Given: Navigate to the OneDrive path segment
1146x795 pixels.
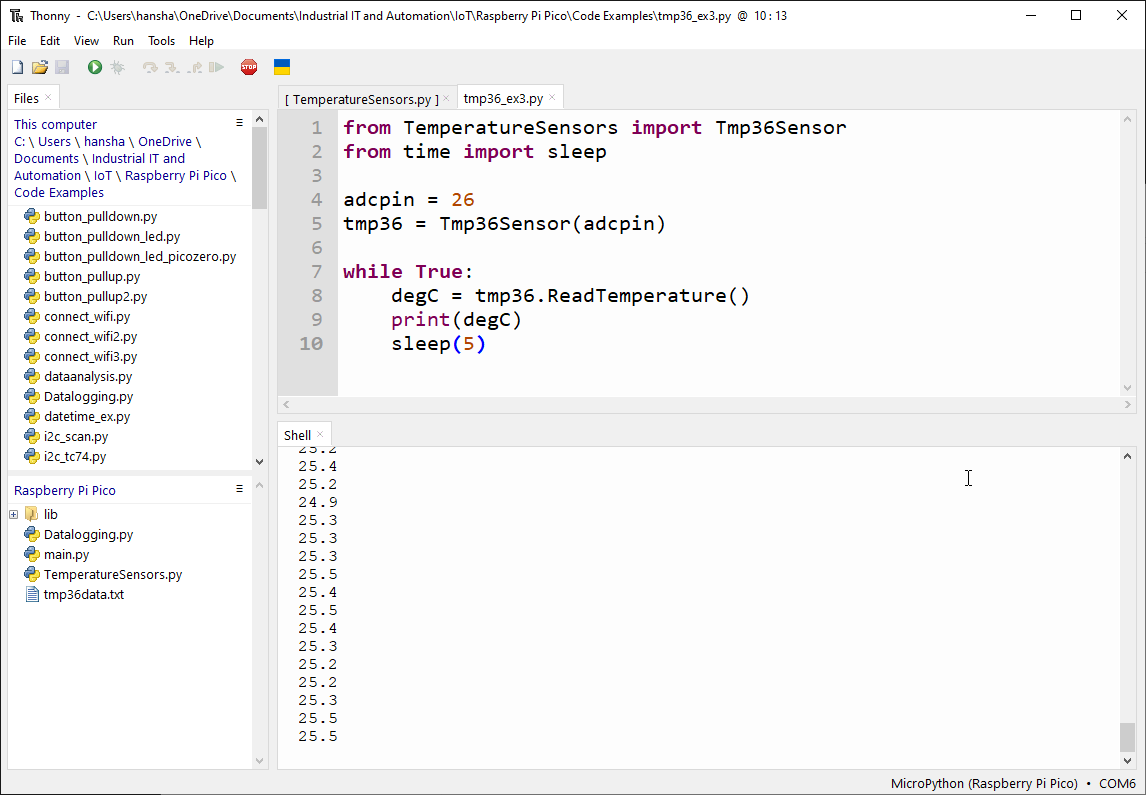Looking at the screenshot, I should click(165, 141).
